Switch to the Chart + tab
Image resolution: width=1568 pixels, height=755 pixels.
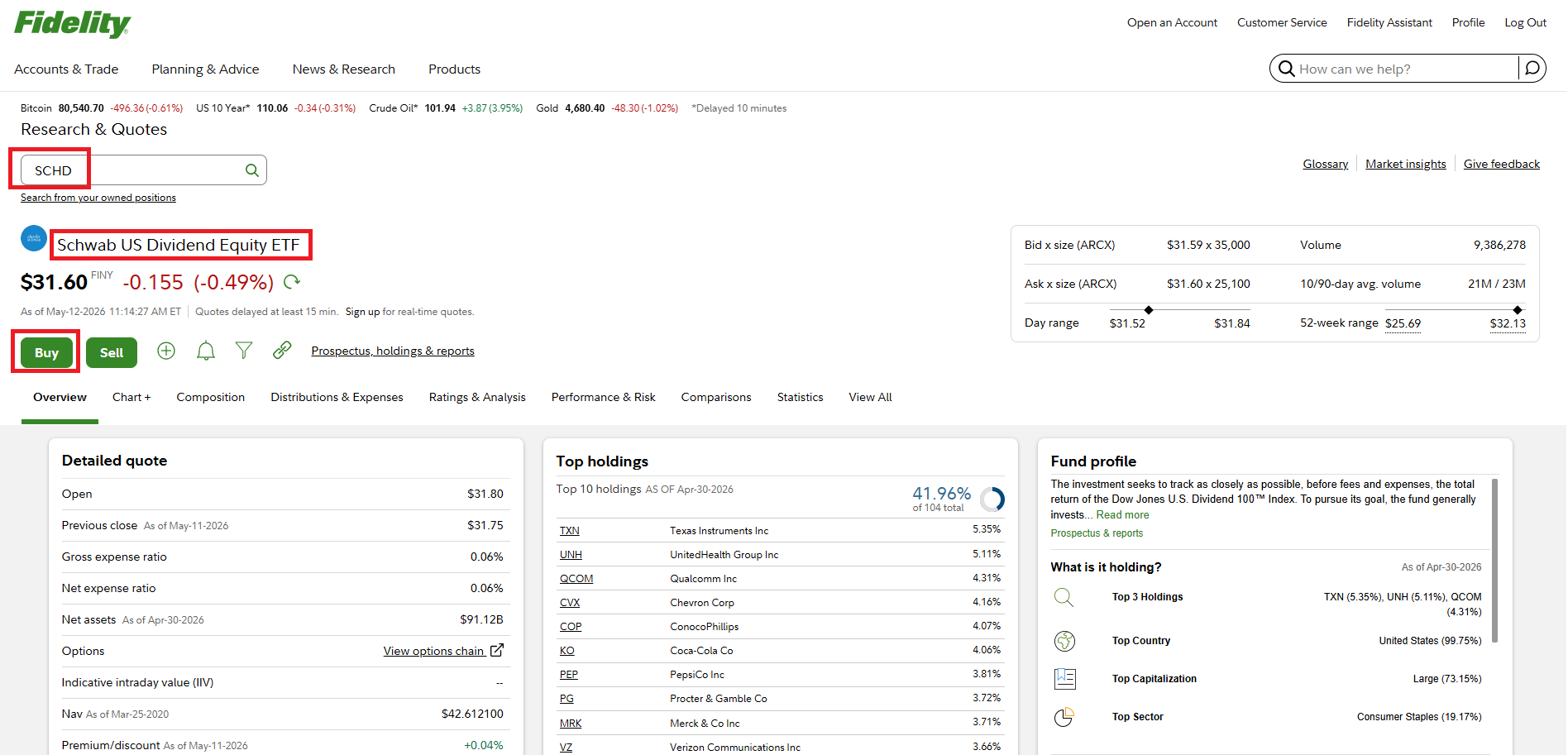[131, 397]
